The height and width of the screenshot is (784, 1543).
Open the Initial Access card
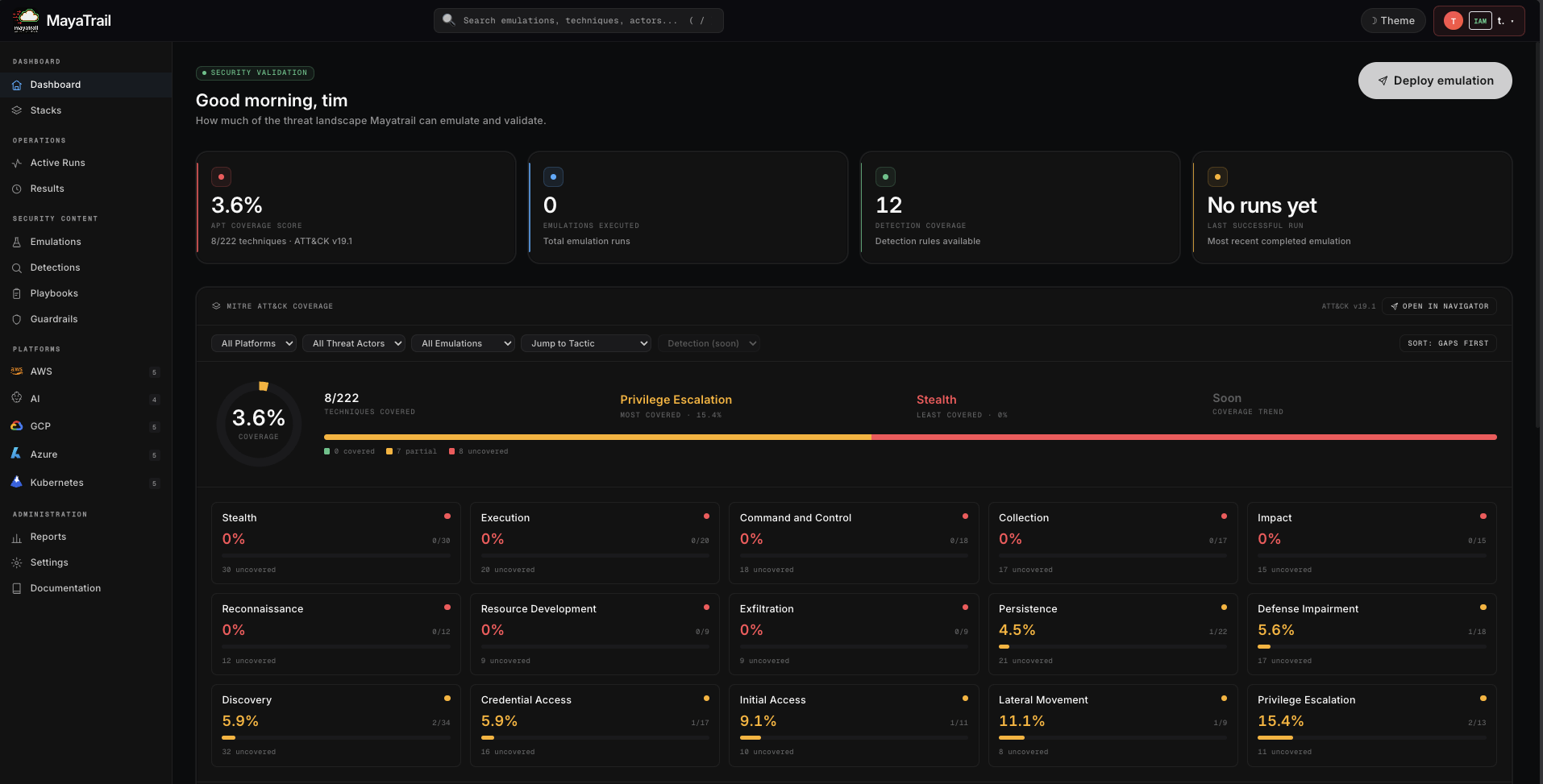[x=854, y=725]
